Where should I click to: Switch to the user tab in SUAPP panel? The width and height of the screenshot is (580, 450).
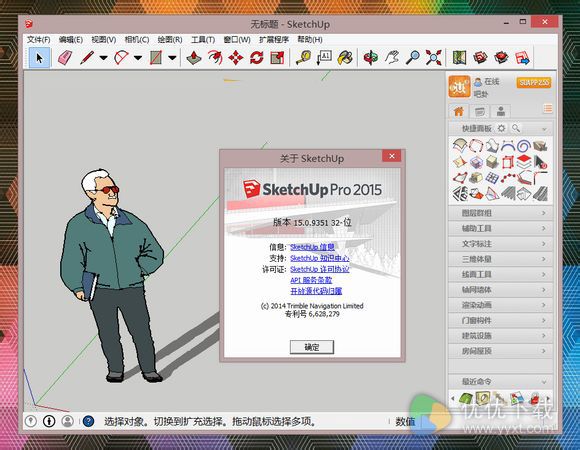point(501,111)
